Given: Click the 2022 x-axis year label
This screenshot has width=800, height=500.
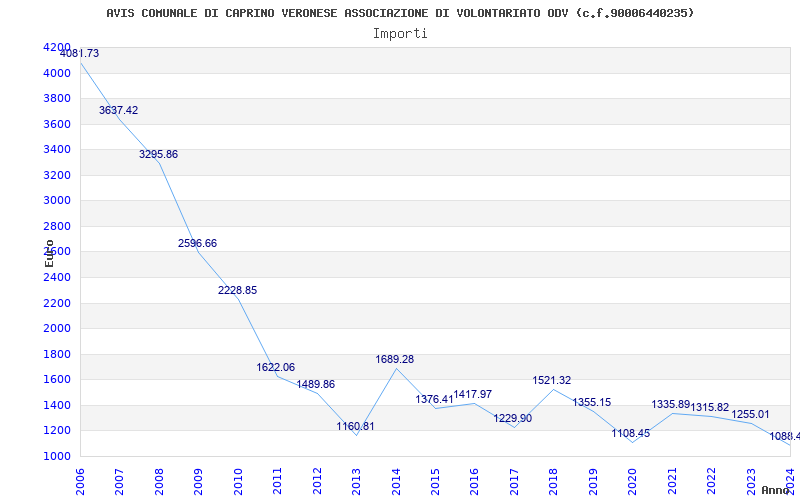Looking at the screenshot, I should [x=711, y=482].
